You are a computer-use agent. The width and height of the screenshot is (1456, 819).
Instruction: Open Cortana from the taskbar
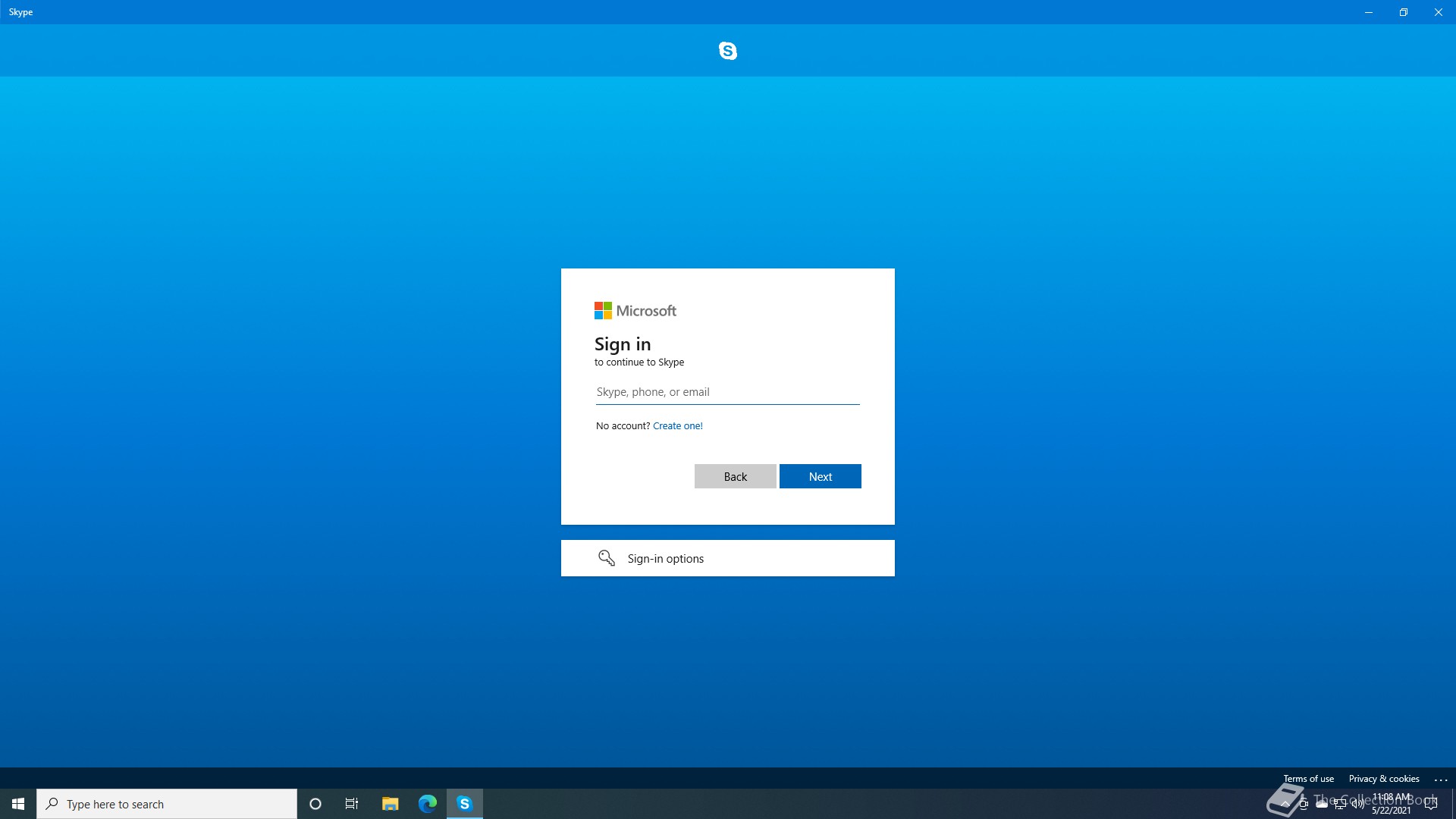click(x=315, y=804)
